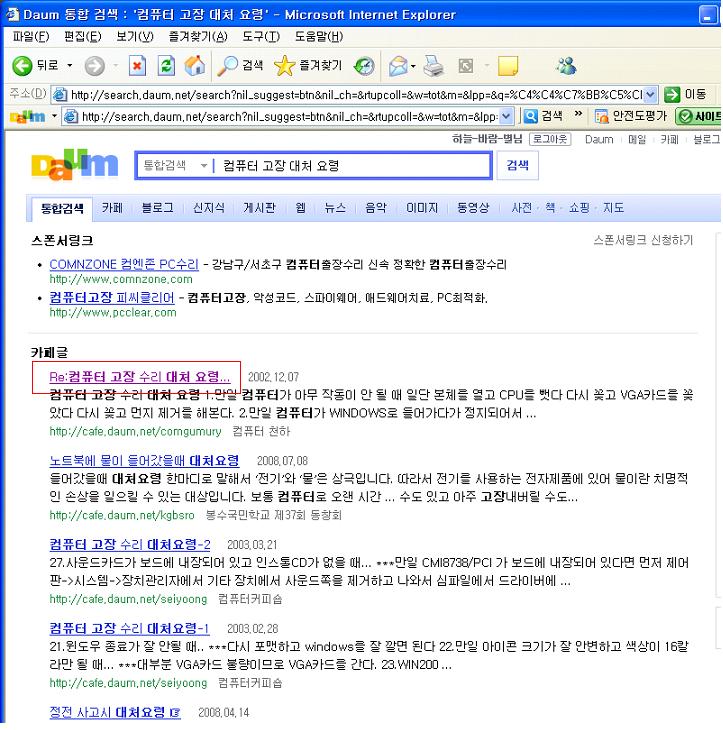
Task: Open the 도움말(H) menu
Action: coord(319,36)
